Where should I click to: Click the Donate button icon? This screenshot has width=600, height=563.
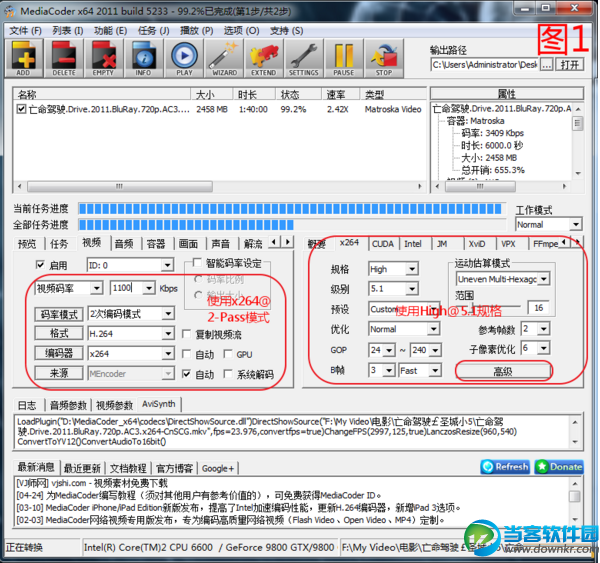pyautogui.click(x=559, y=467)
